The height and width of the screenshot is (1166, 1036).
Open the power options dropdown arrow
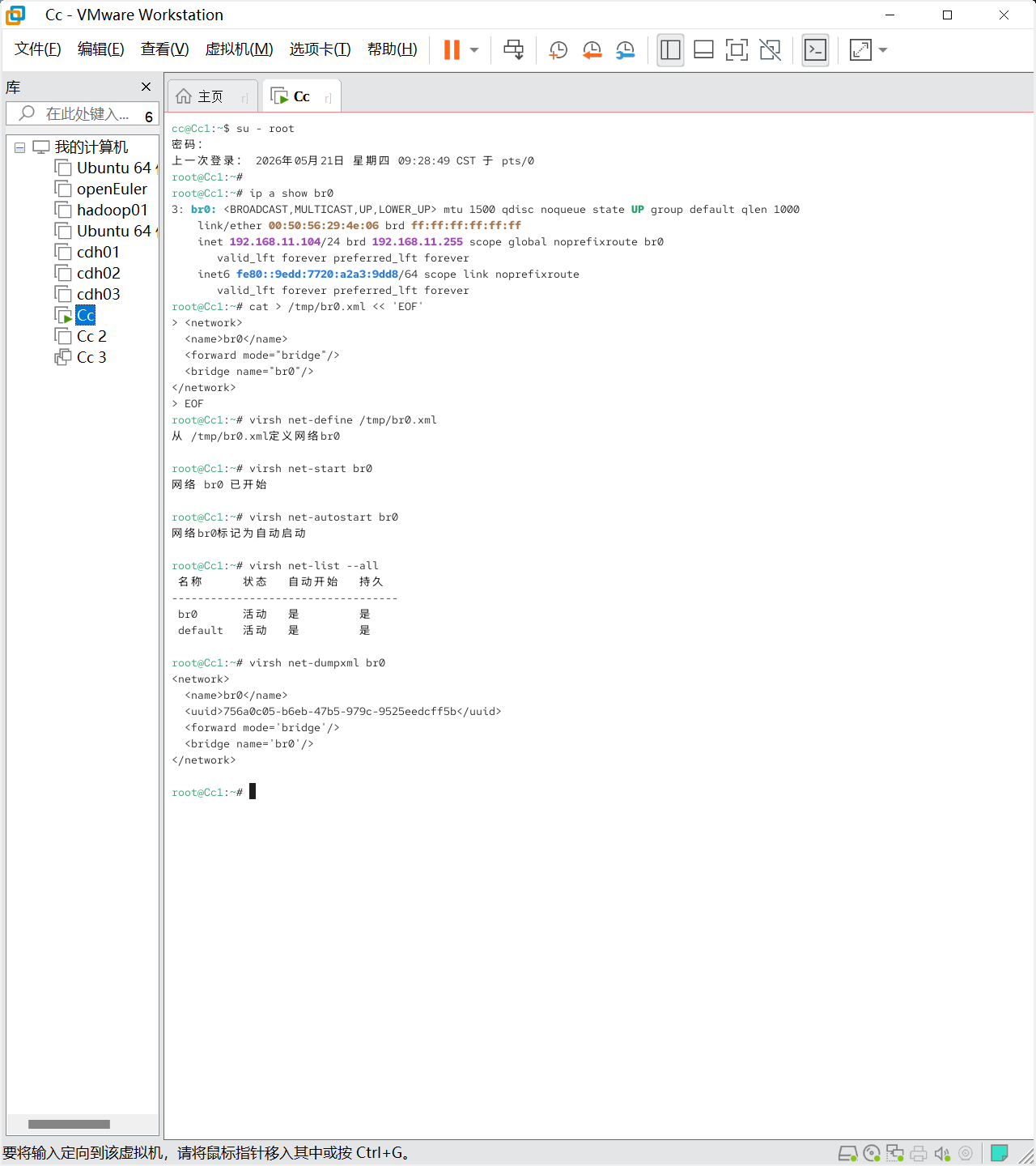[474, 50]
